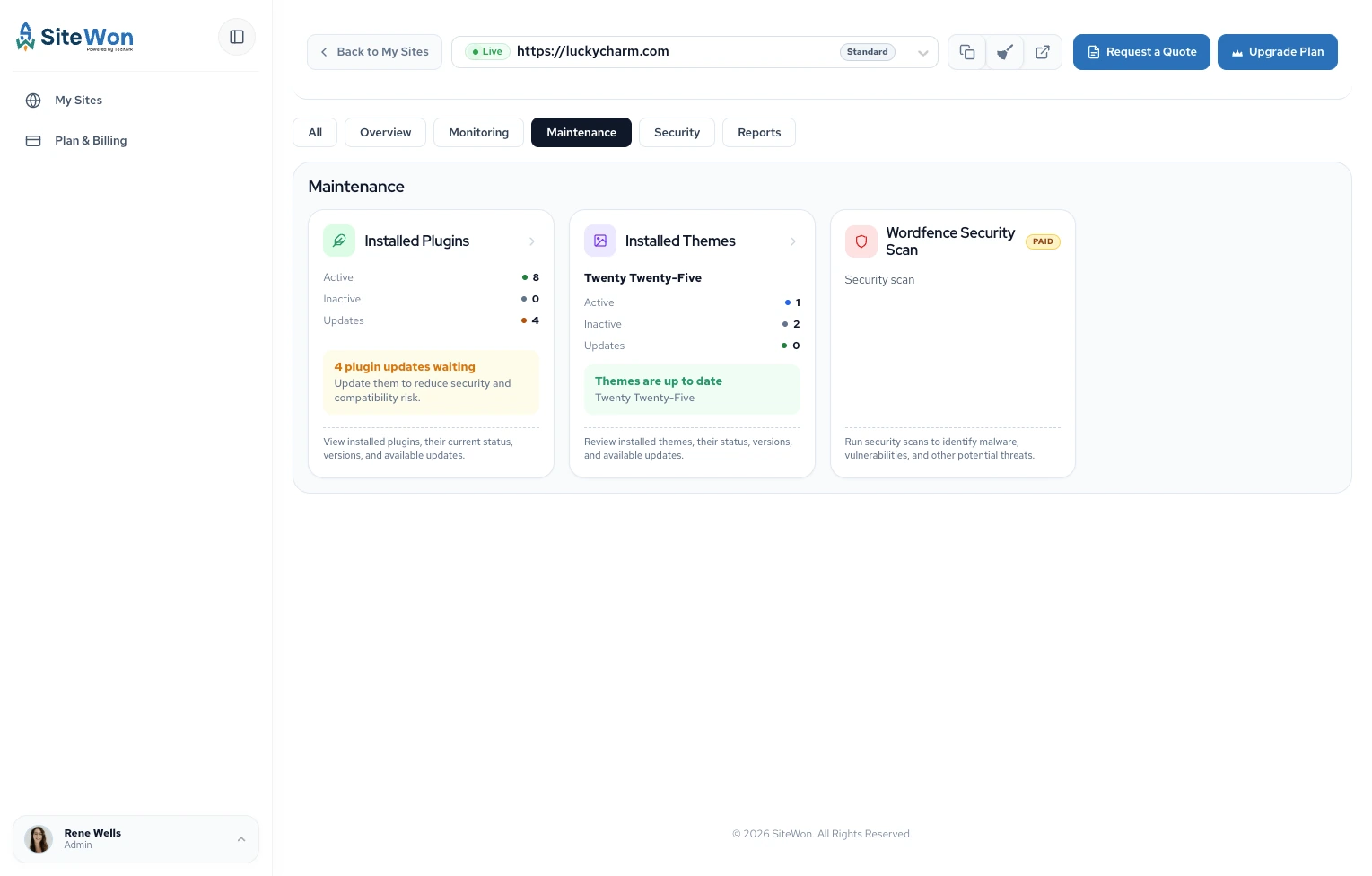The width and height of the screenshot is (1372, 876).
Task: Select the Maintenance tab
Action: coord(581,132)
